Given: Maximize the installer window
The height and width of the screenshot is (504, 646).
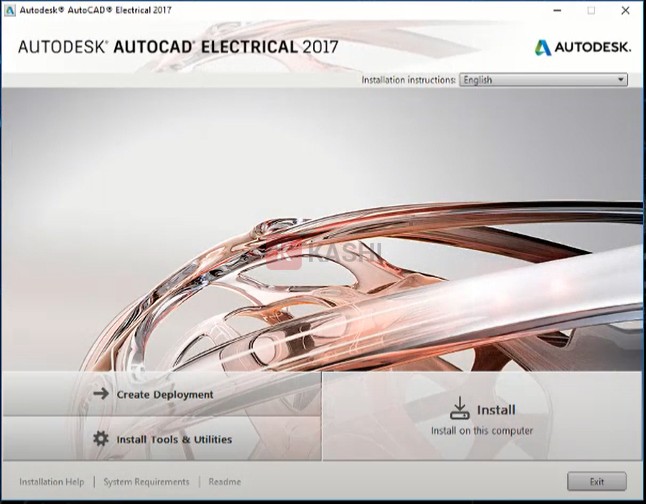Looking at the screenshot, I should click(x=591, y=11).
